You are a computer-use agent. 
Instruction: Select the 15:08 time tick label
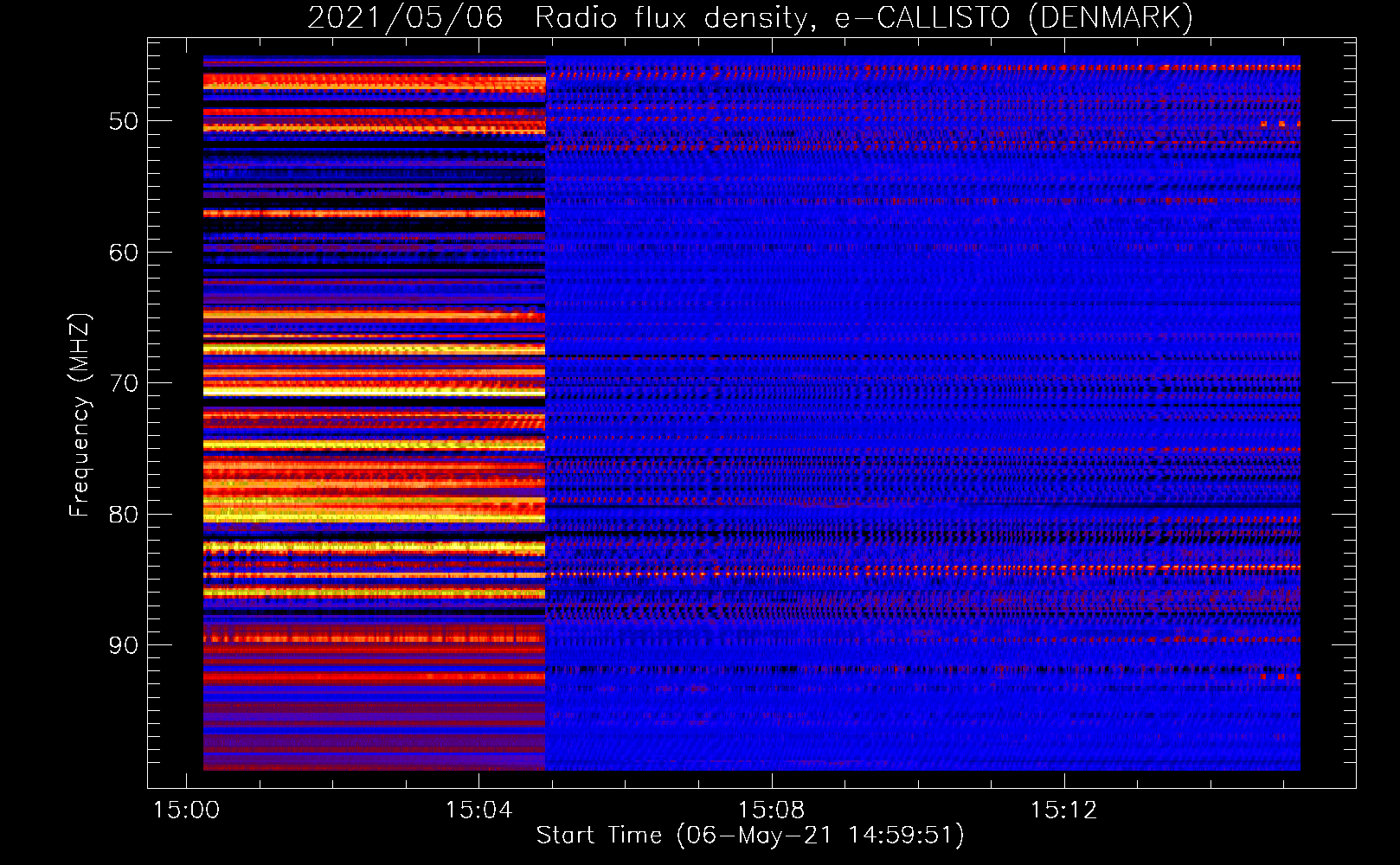771,811
